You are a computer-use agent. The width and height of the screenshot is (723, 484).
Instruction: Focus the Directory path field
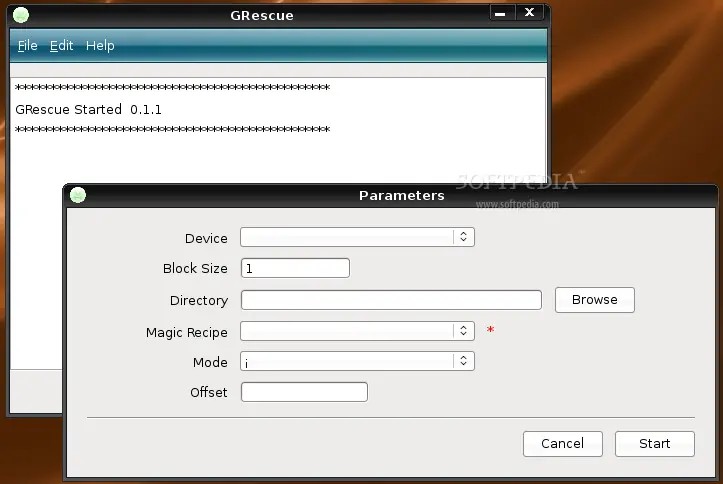tap(391, 300)
